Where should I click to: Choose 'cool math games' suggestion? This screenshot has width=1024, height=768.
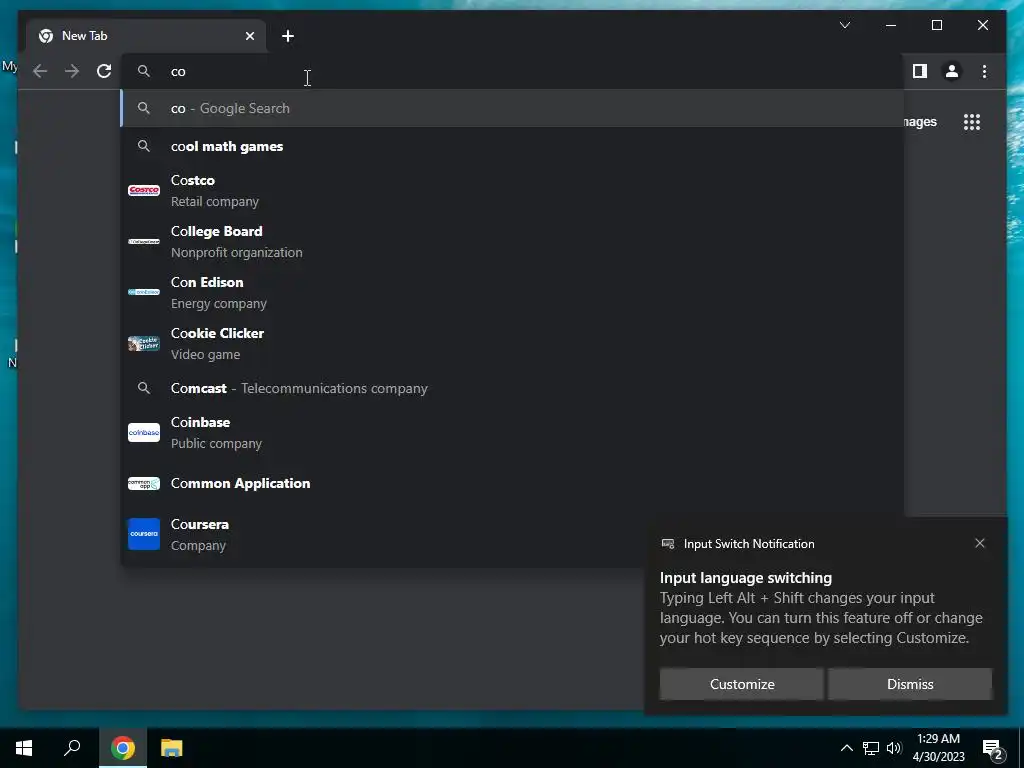point(513,146)
